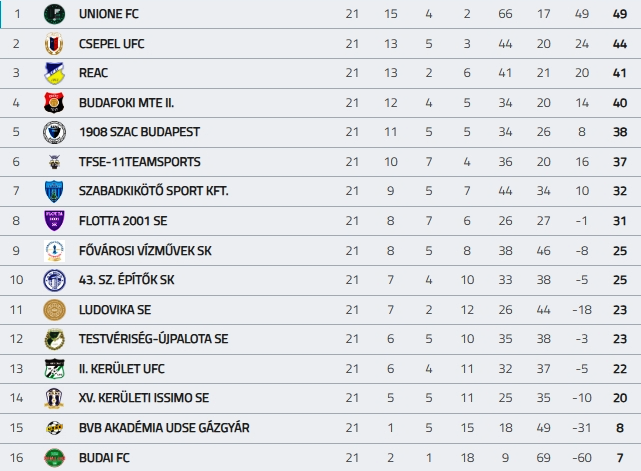The height and width of the screenshot is (471, 641).
Task: Open the Unione FC team name link
Action: click(110, 14)
